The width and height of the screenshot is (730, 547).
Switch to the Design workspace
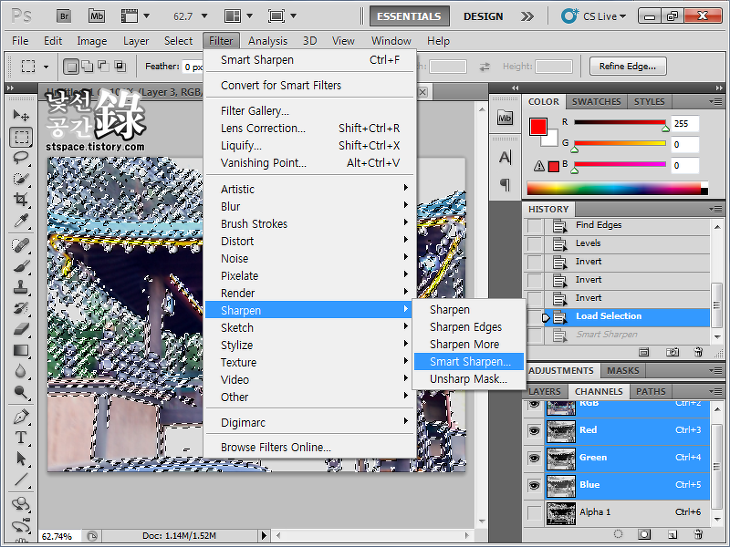[483, 16]
